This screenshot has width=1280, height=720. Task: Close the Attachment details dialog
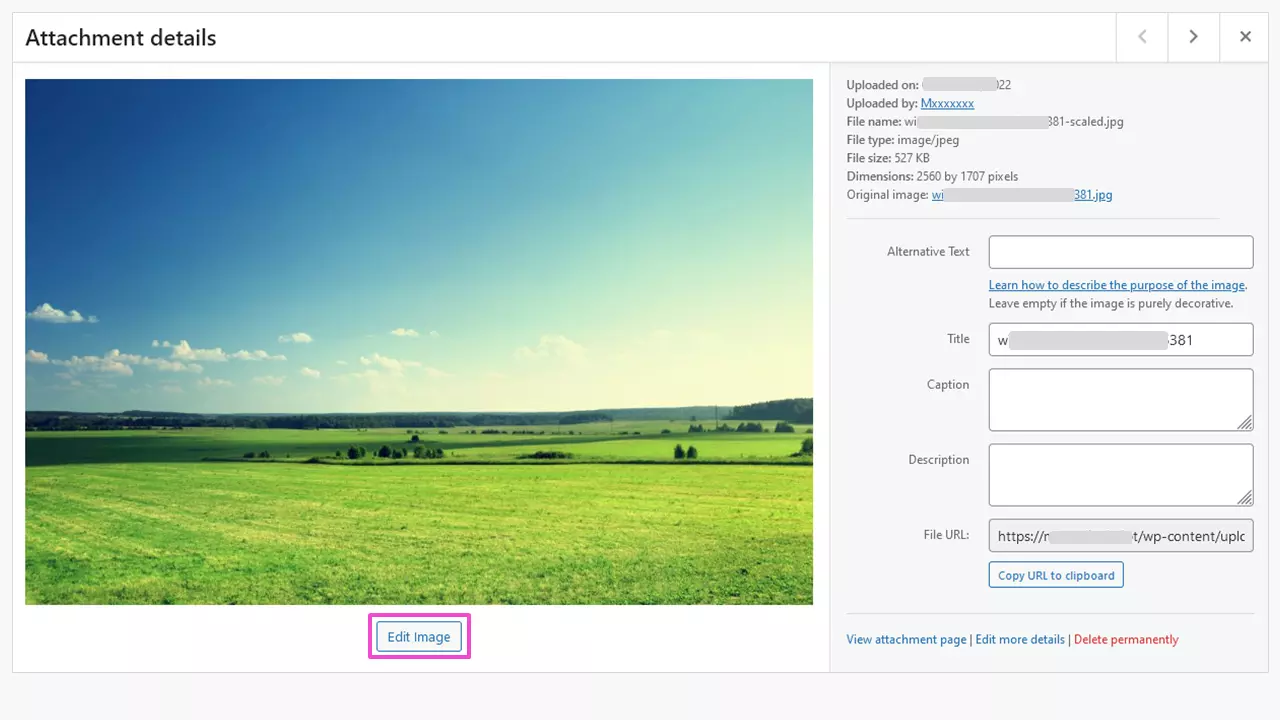pos(1244,37)
